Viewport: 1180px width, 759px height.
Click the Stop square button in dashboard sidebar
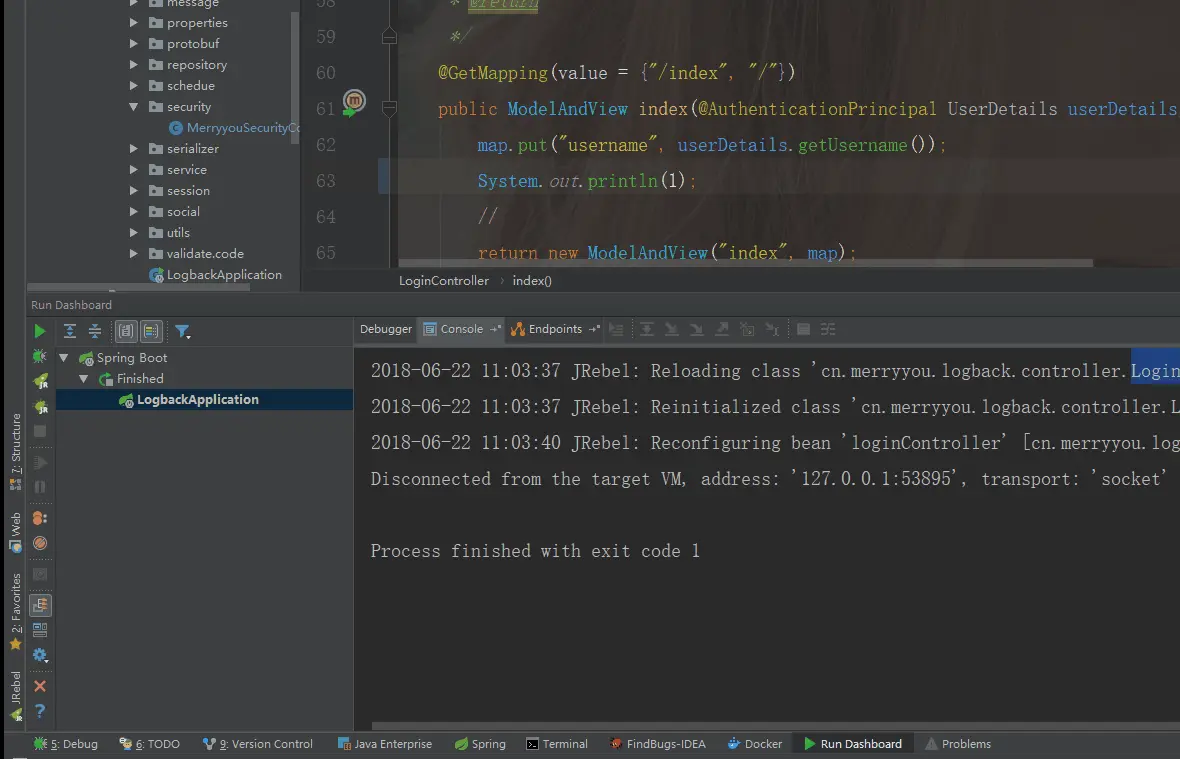(40, 431)
